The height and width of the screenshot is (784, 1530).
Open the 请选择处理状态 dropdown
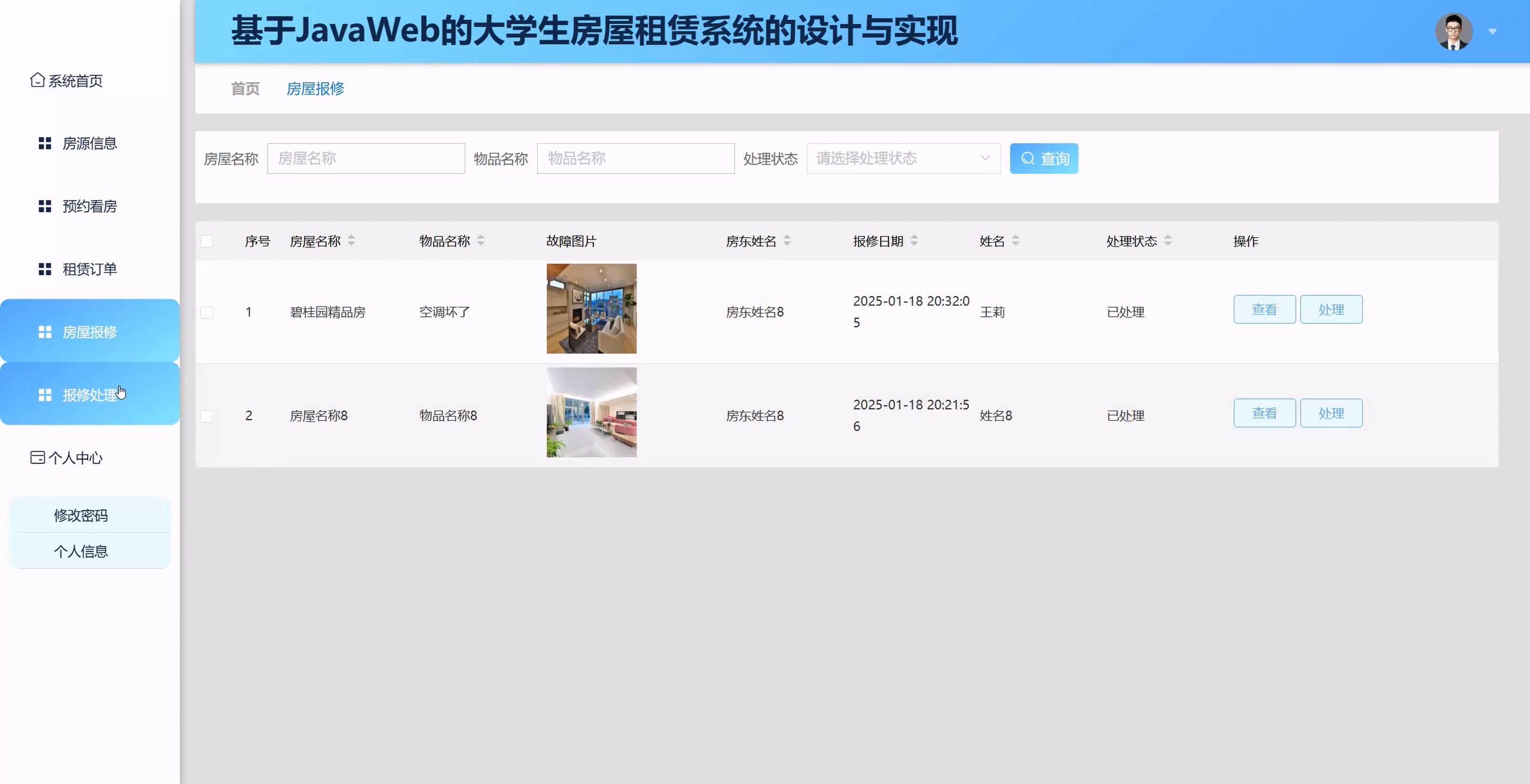[903, 158]
